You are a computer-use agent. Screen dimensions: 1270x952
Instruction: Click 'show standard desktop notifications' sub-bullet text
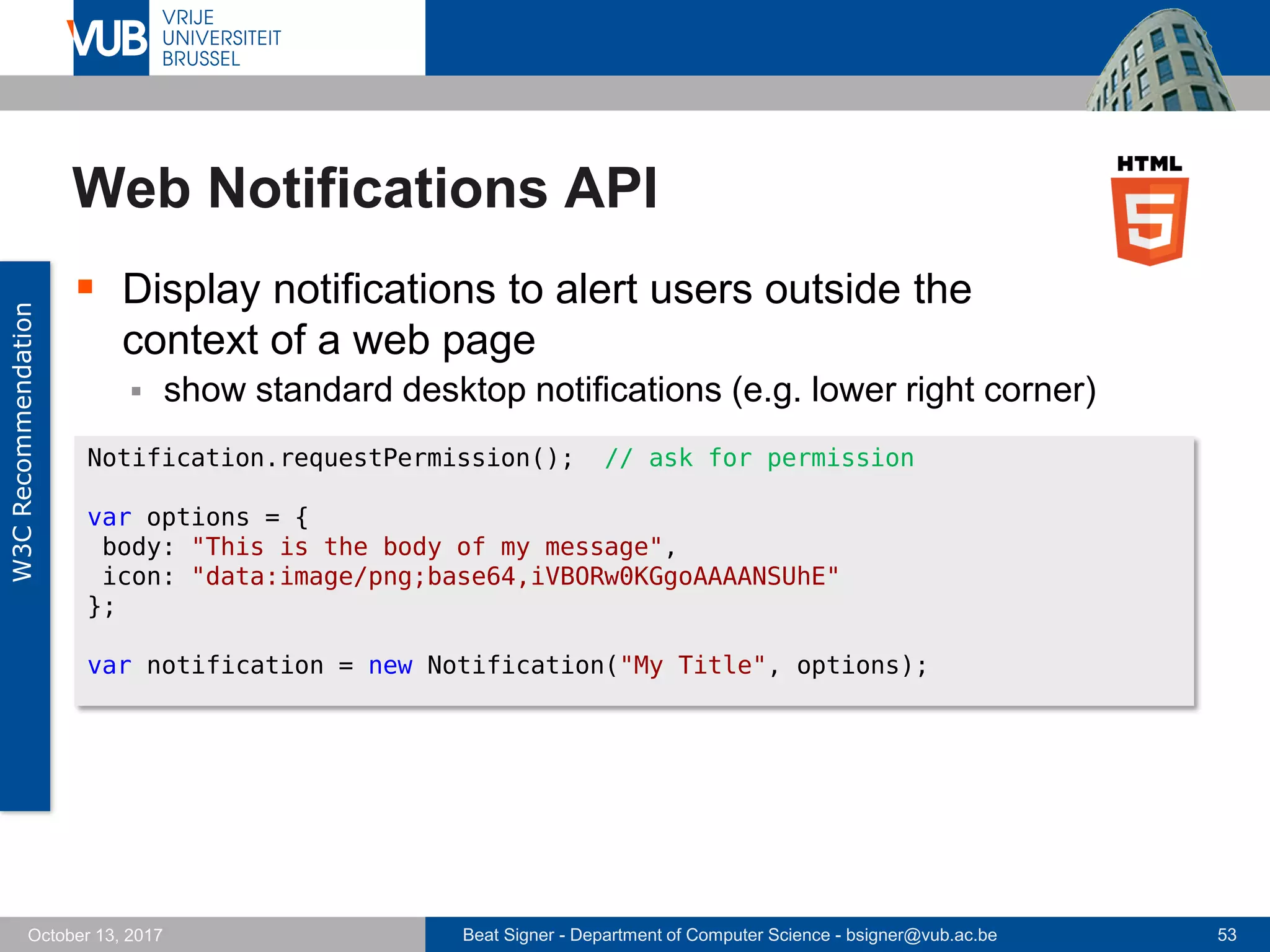pos(629,390)
